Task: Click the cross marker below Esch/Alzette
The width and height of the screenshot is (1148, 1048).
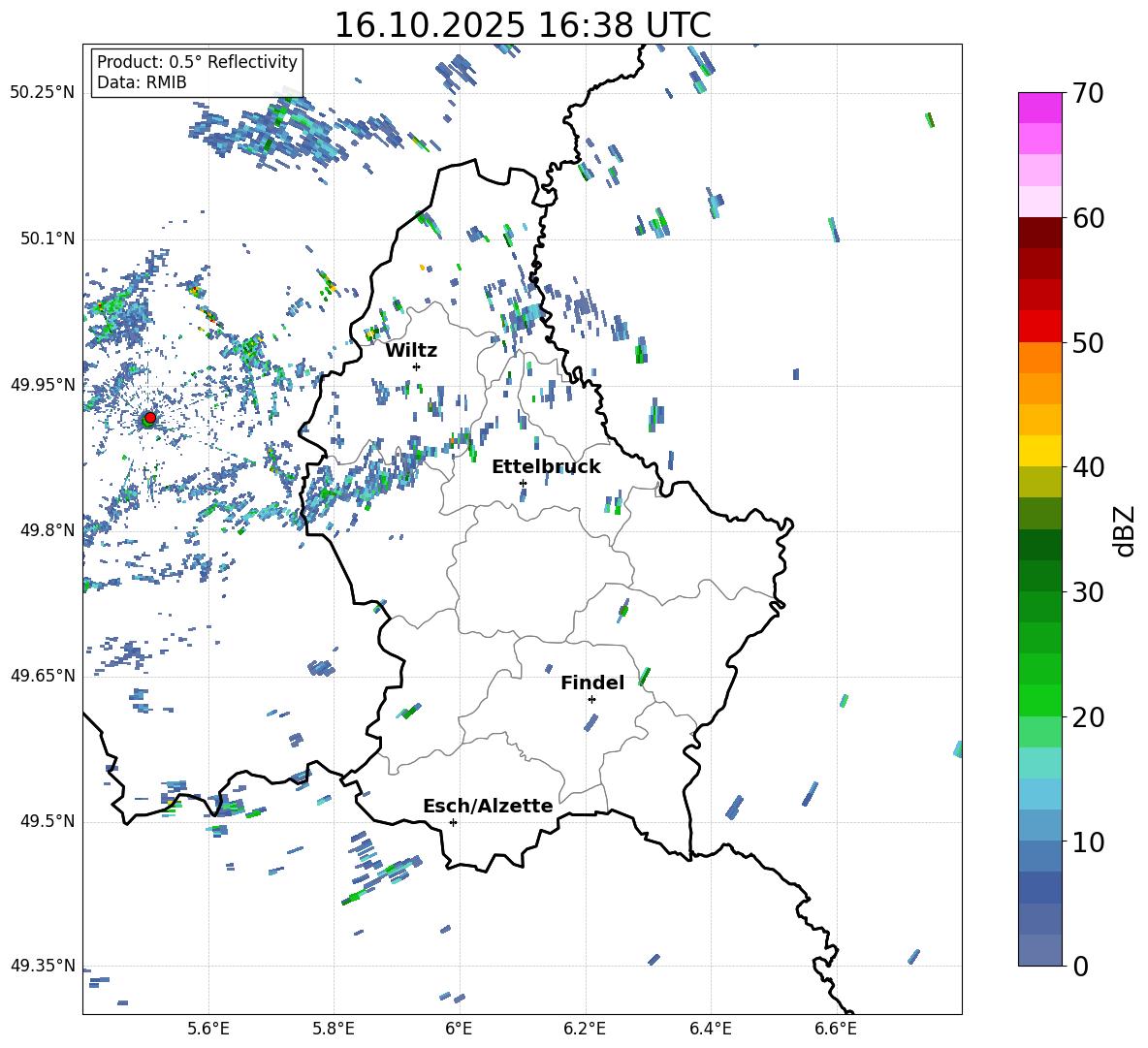Action: pyautogui.click(x=453, y=822)
